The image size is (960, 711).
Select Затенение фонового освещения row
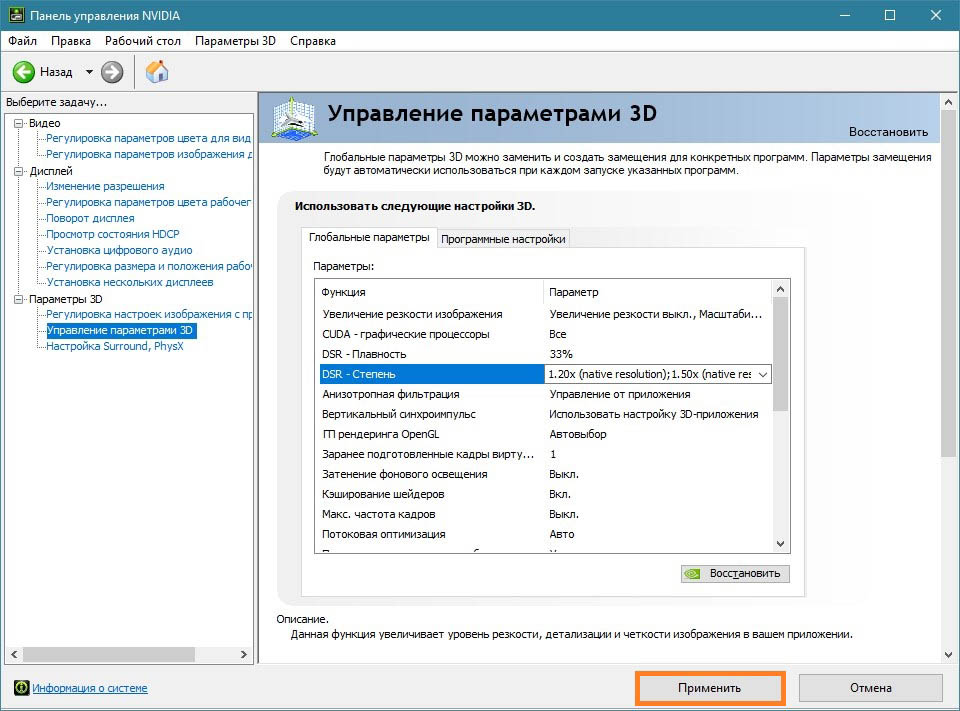(x=545, y=474)
